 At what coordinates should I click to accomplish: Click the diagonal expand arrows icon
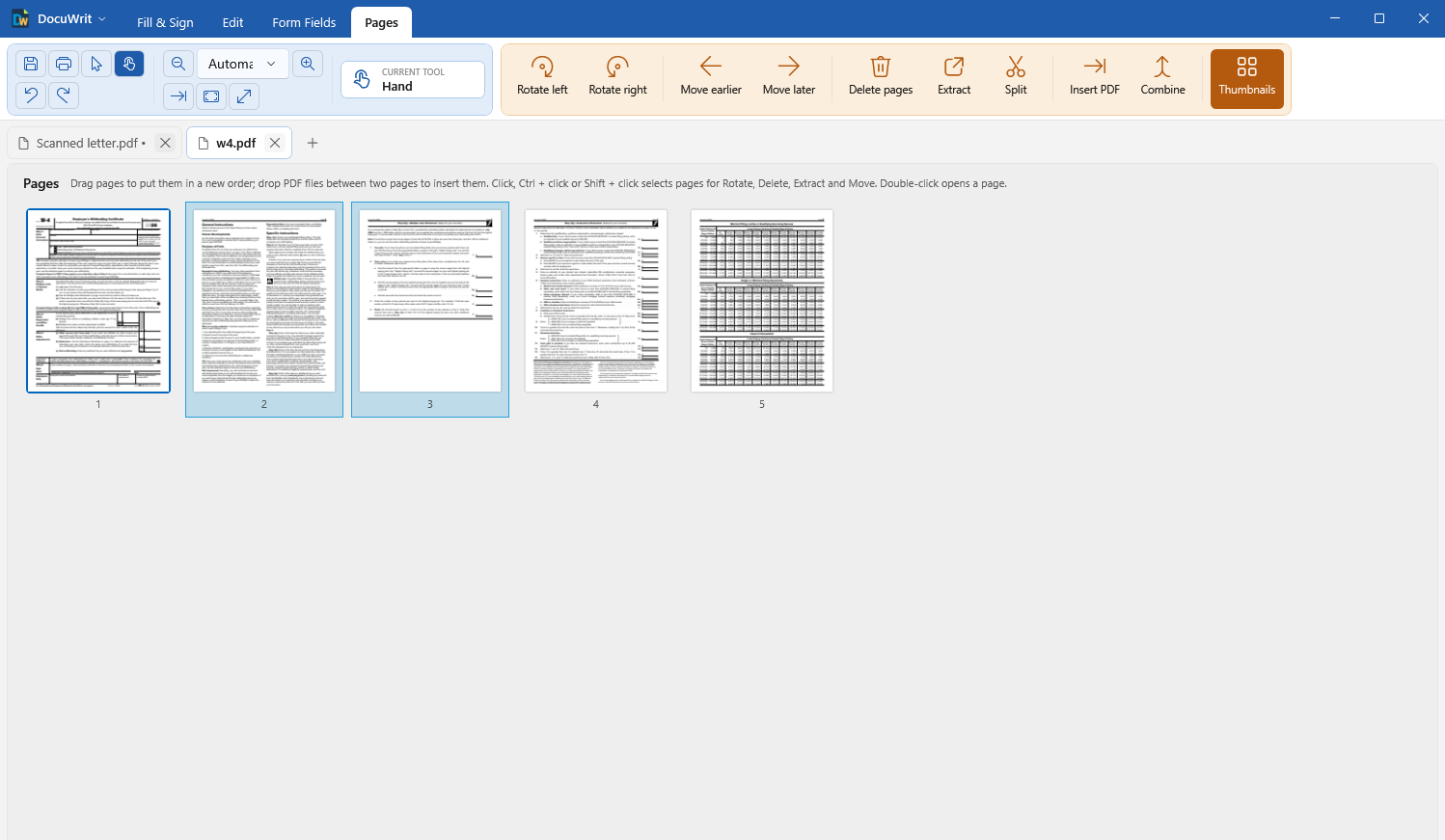tap(244, 95)
